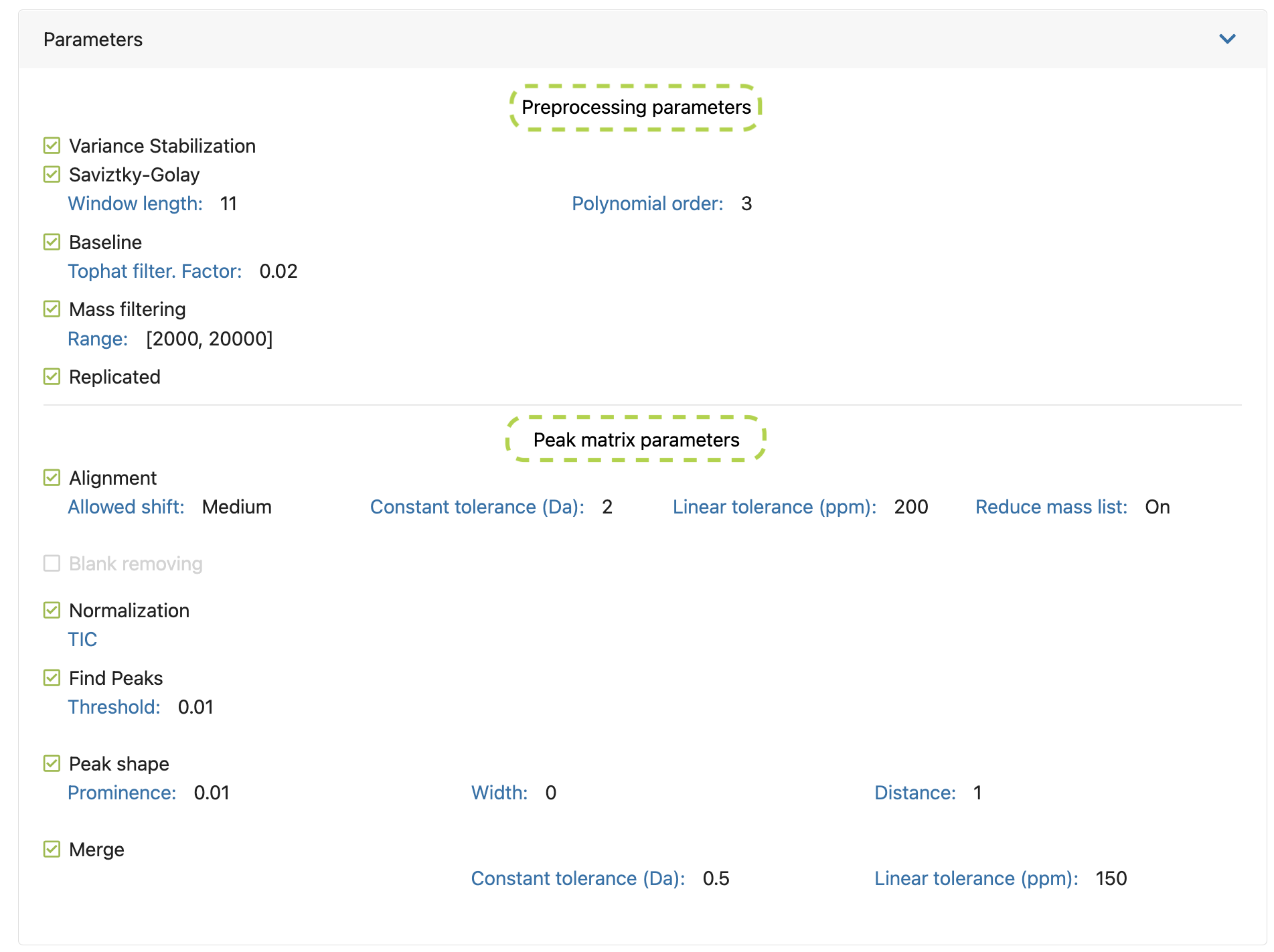Disable Mass filtering checkbox

coord(52,309)
